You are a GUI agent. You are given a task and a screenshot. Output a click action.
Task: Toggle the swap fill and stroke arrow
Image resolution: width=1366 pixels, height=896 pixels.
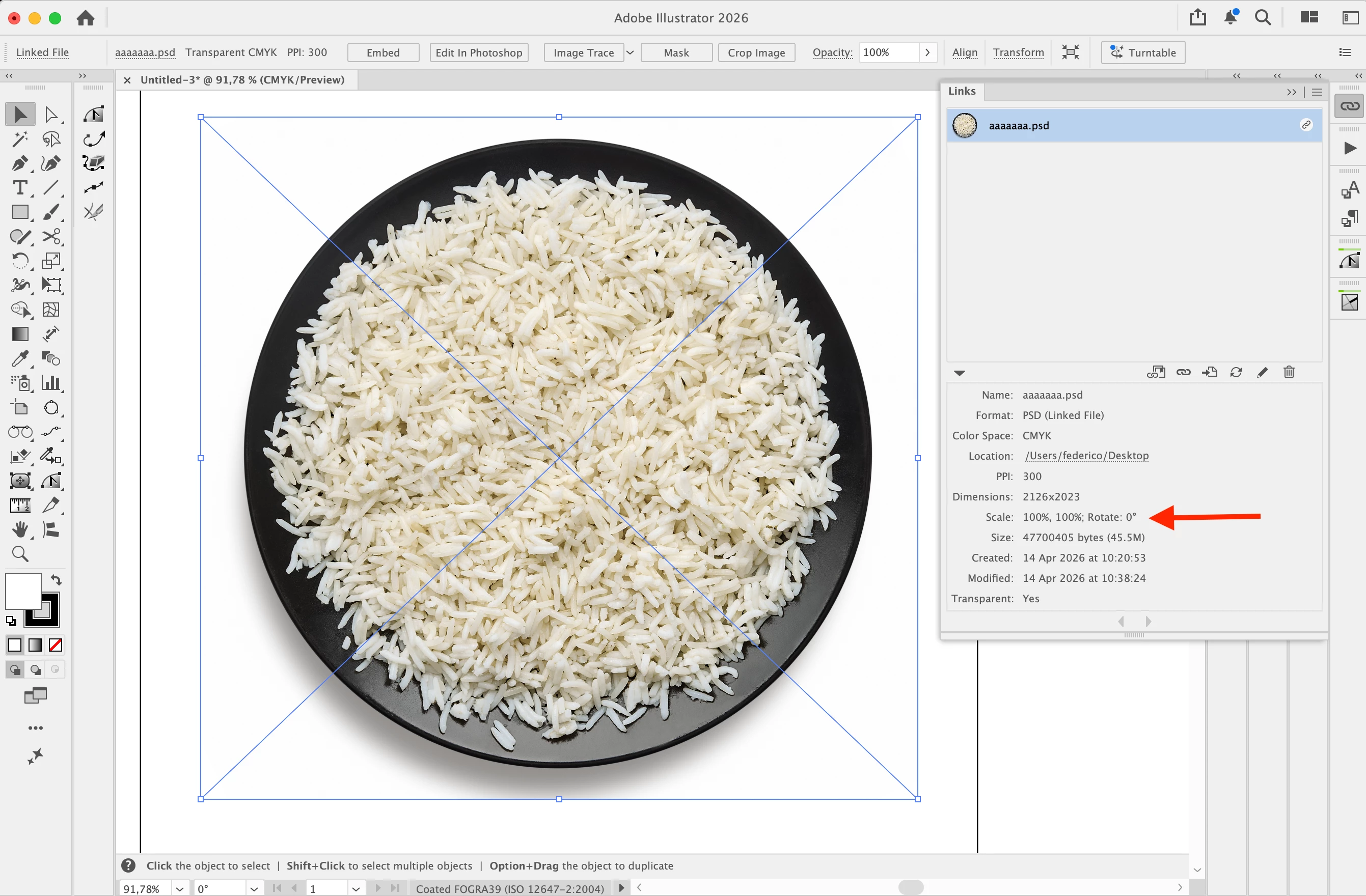point(56,580)
